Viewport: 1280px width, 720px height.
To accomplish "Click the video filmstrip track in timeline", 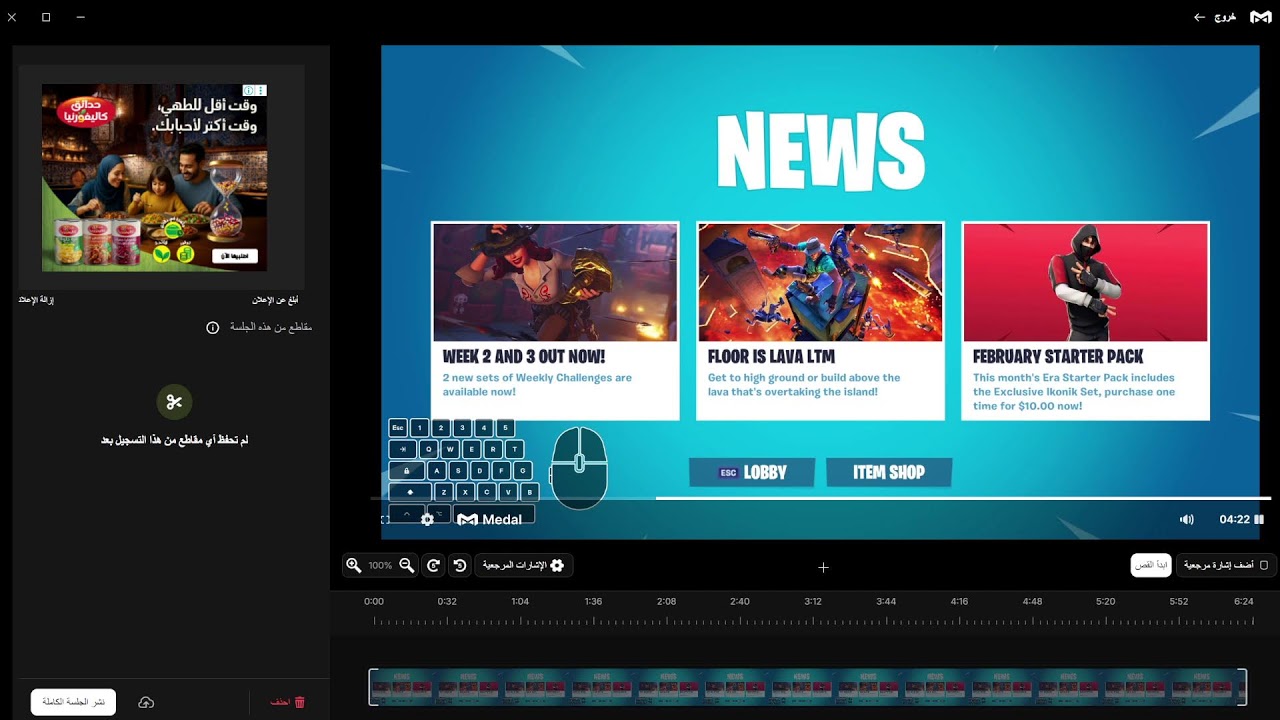I will (x=808, y=687).
